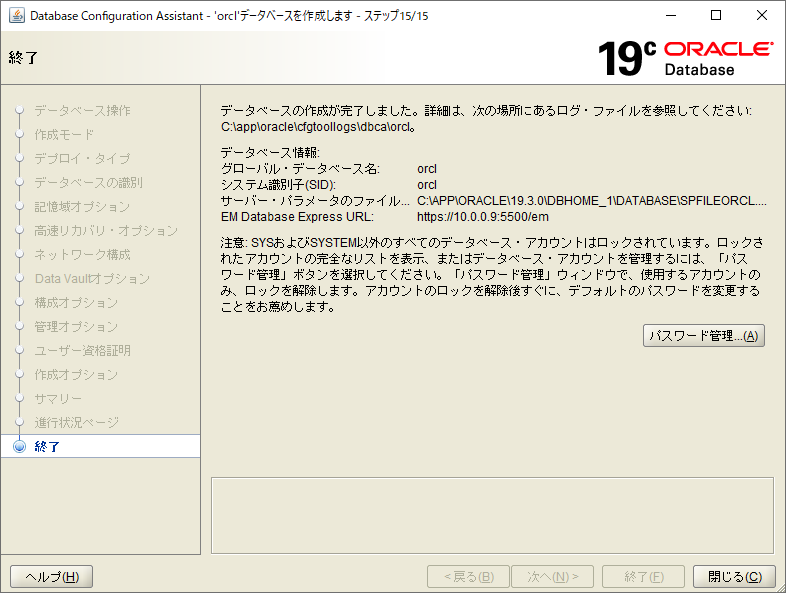Select the 記憶域オプション step
Viewport: 786px width, 593px height.
point(82,207)
